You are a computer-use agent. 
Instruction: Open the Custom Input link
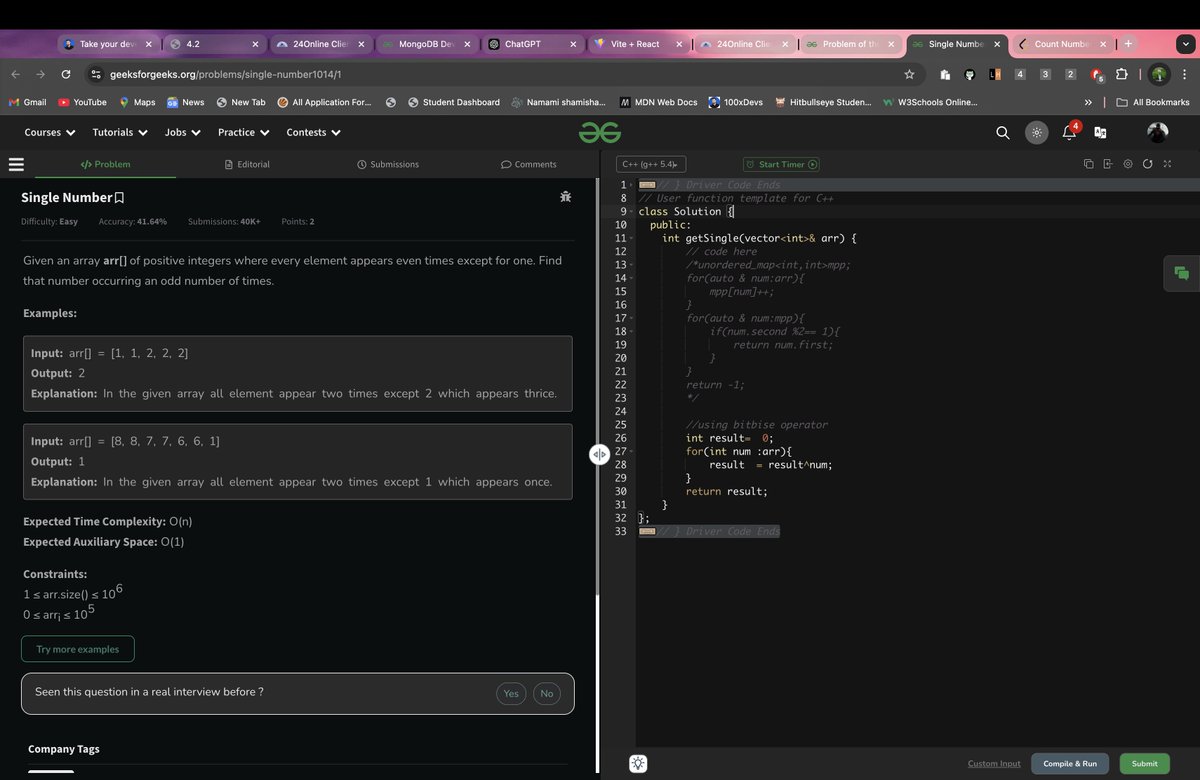[x=994, y=764]
